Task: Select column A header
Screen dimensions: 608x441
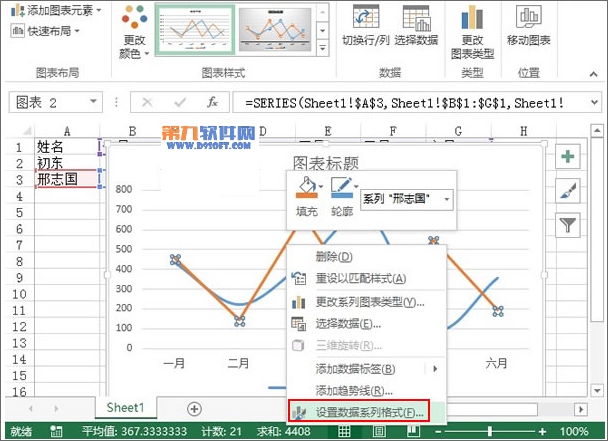Action: pyautogui.click(x=67, y=131)
